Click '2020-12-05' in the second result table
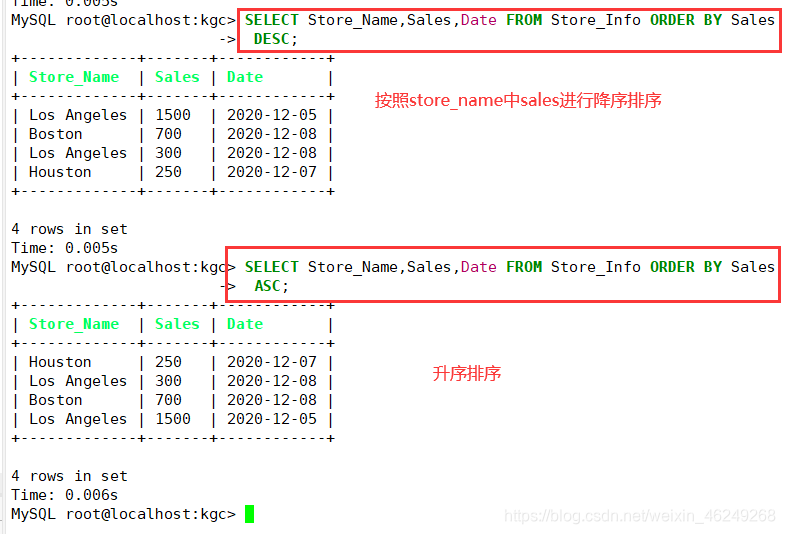Screen dimensions: 785x534 pos(272,419)
